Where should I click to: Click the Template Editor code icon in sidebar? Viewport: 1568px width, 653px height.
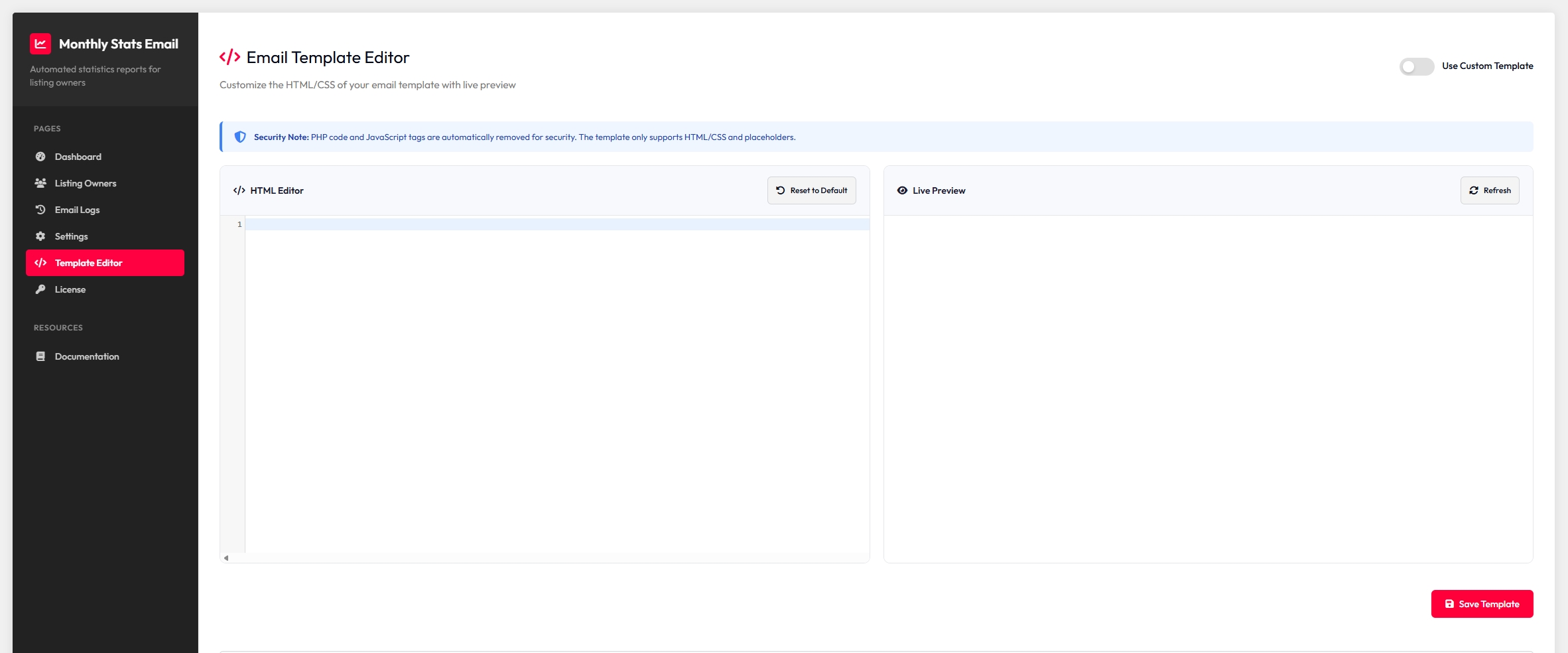point(40,263)
